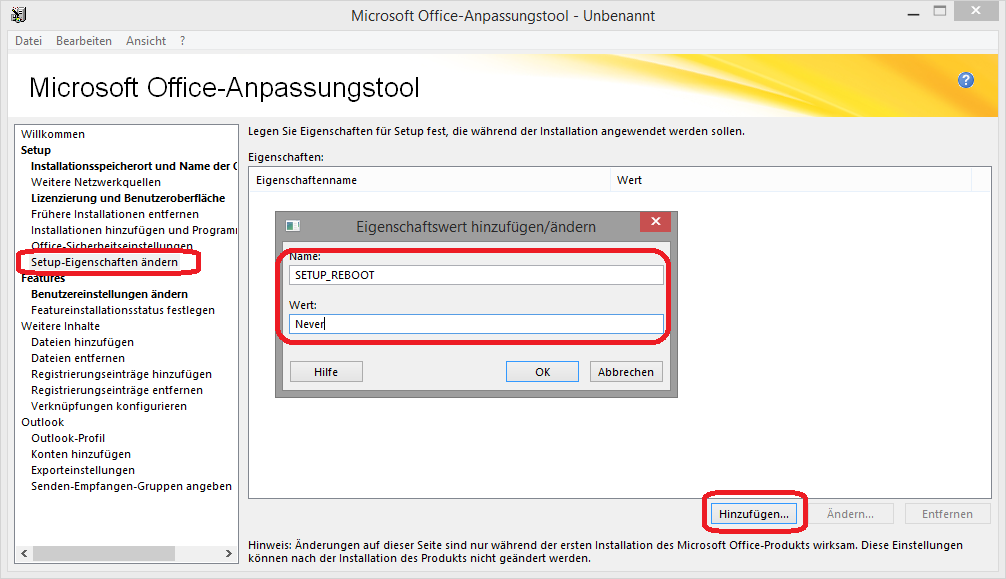Click the Weitere Inhalte section heading
This screenshot has width=1006, height=579.
[x=60, y=326]
